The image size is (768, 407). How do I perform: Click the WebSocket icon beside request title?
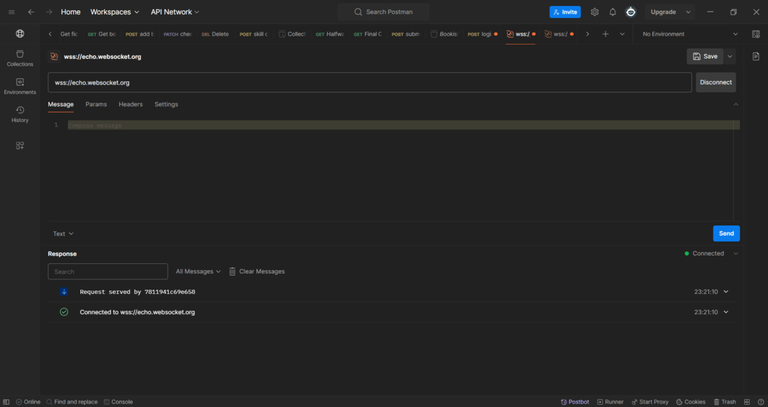pos(54,57)
